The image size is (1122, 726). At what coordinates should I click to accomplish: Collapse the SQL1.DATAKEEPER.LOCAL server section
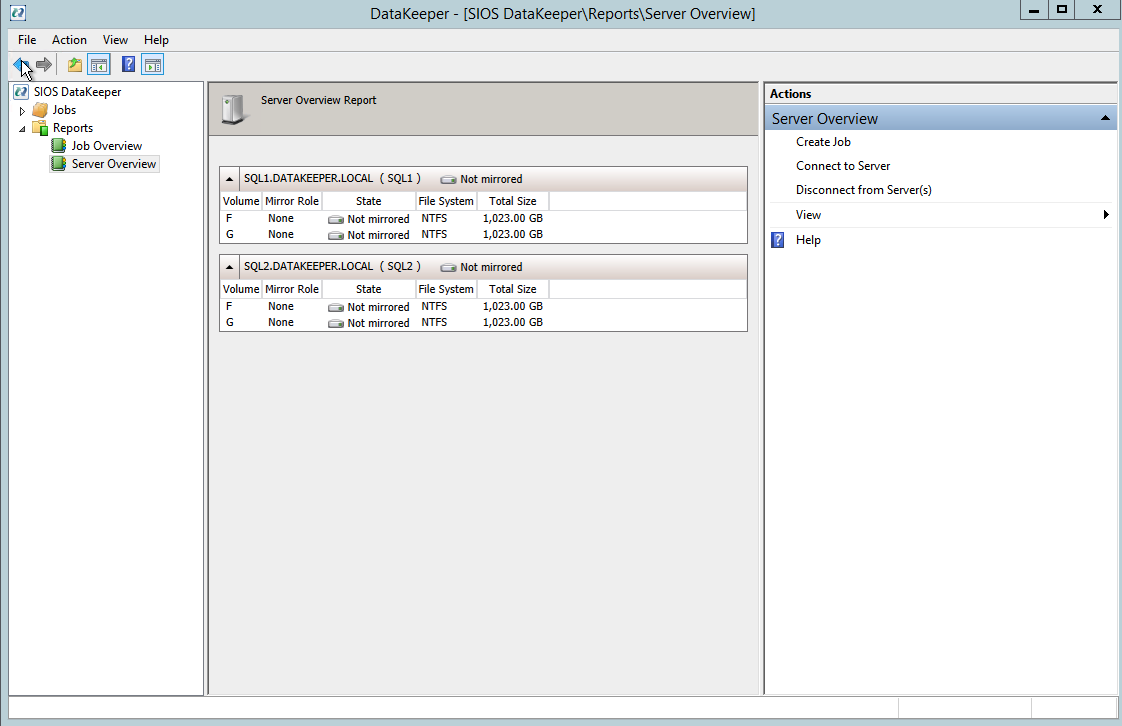pyautogui.click(x=230, y=179)
